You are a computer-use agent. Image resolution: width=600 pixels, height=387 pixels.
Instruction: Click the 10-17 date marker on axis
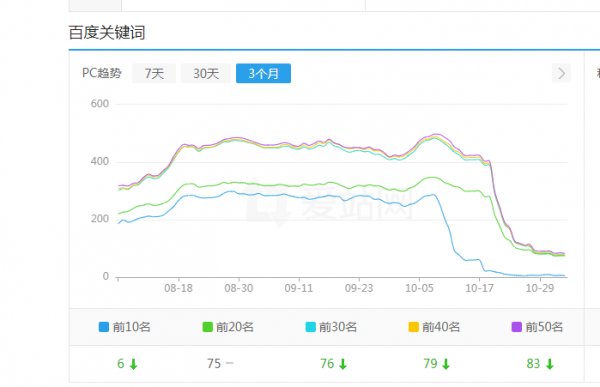click(479, 288)
